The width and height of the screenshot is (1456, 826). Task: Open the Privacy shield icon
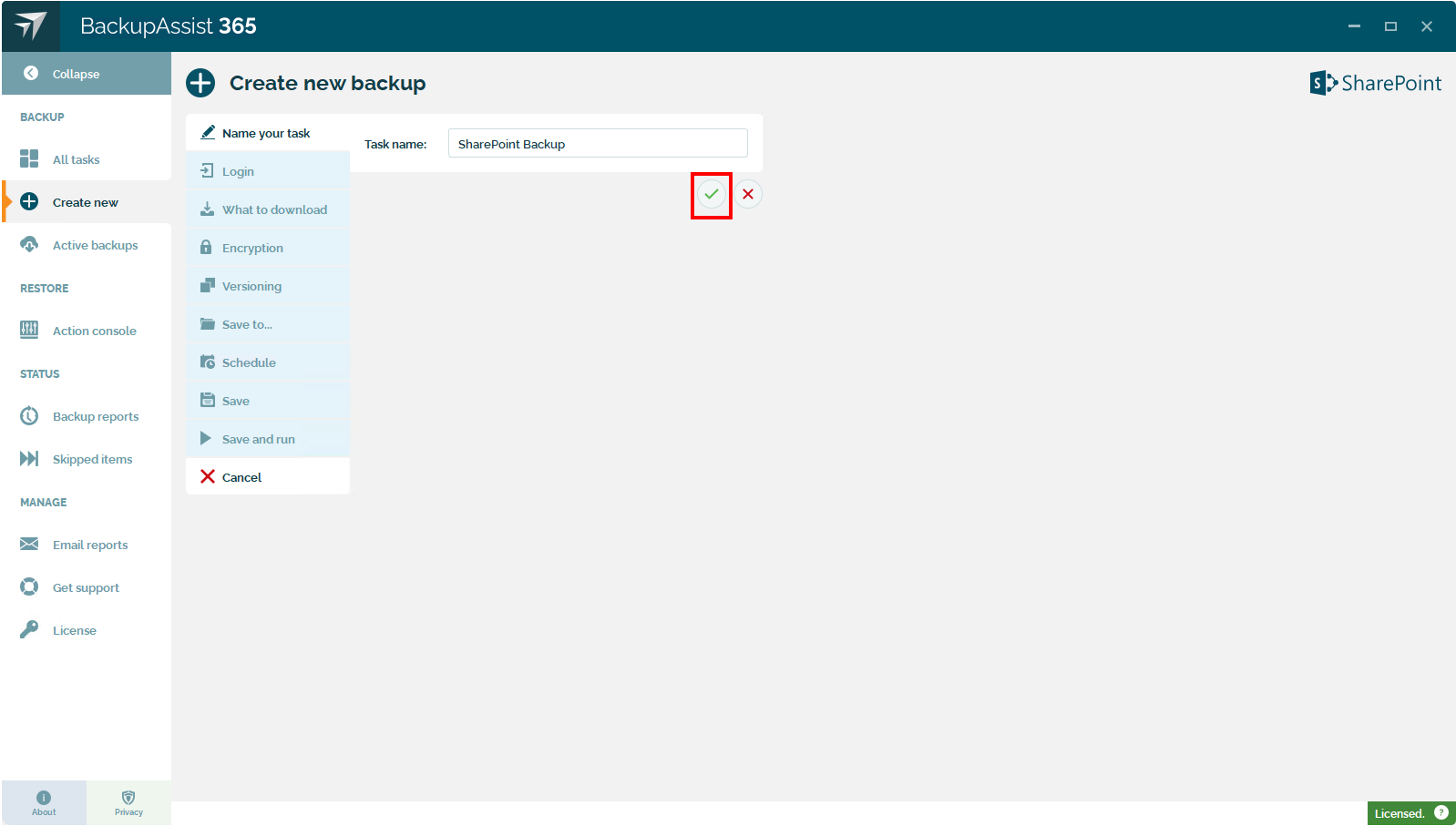[128, 798]
